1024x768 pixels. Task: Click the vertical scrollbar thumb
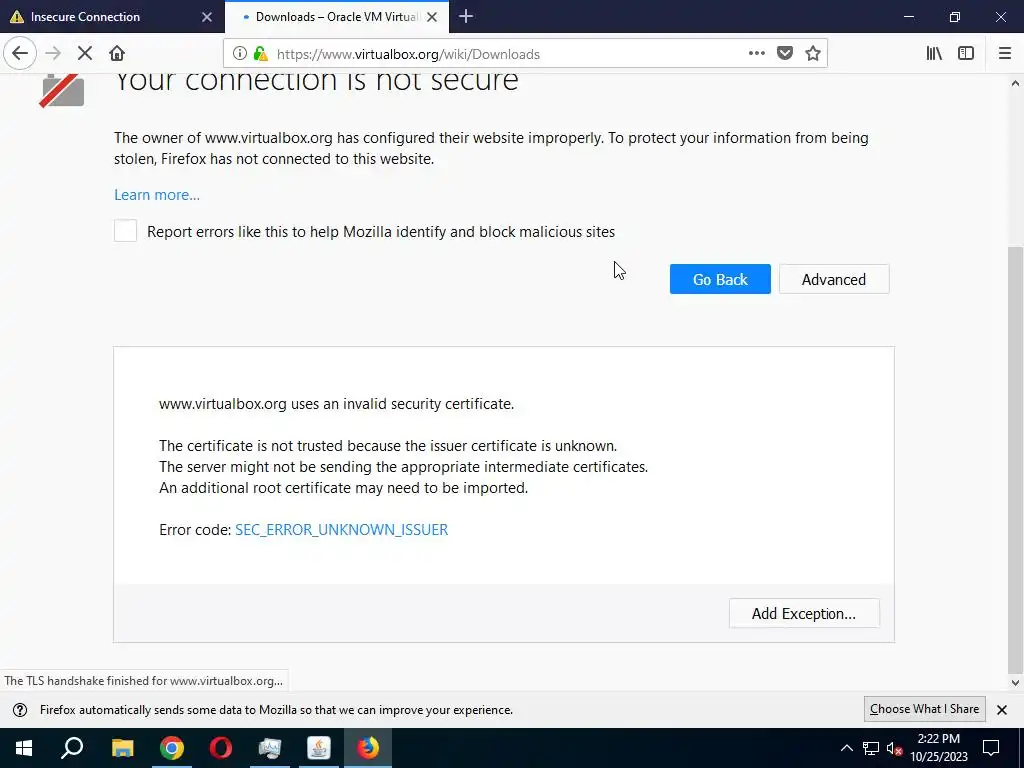[1015, 458]
